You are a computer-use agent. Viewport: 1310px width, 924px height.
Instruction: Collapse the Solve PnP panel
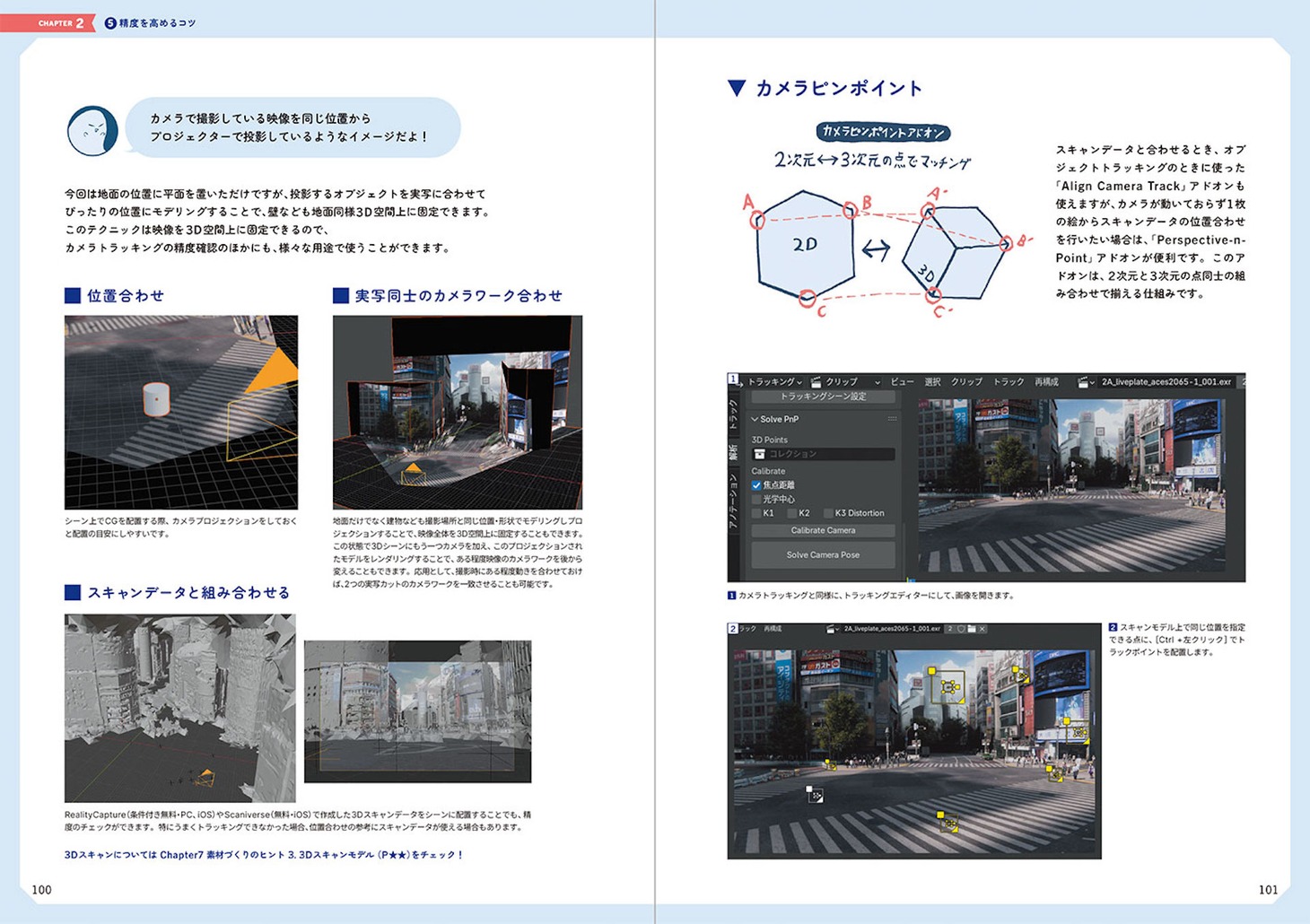click(755, 419)
